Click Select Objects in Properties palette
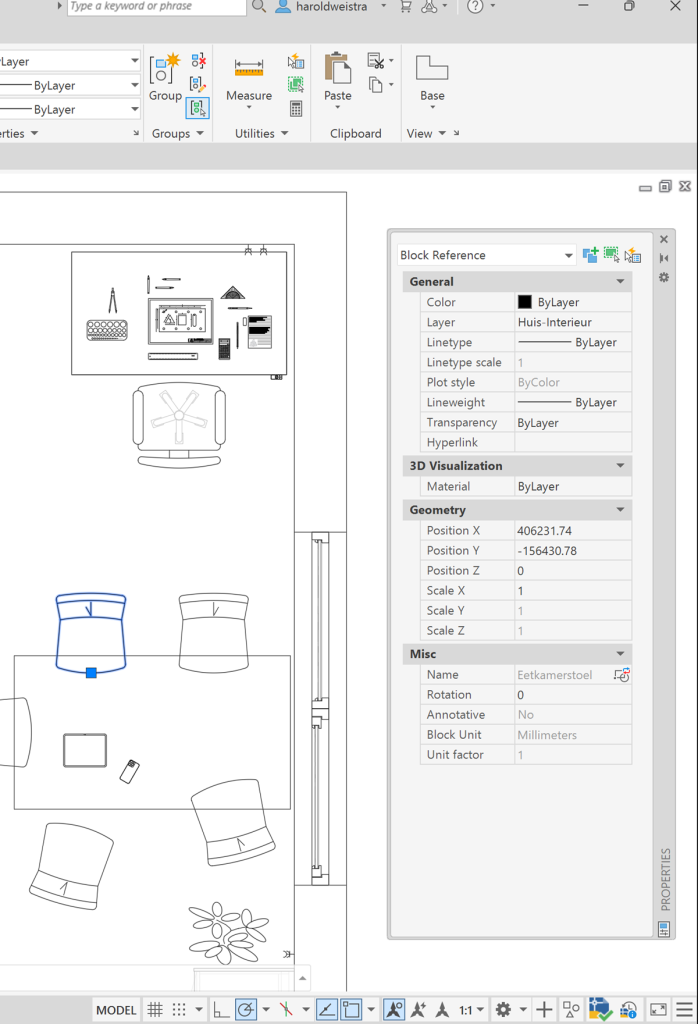698x1024 pixels. click(611, 255)
